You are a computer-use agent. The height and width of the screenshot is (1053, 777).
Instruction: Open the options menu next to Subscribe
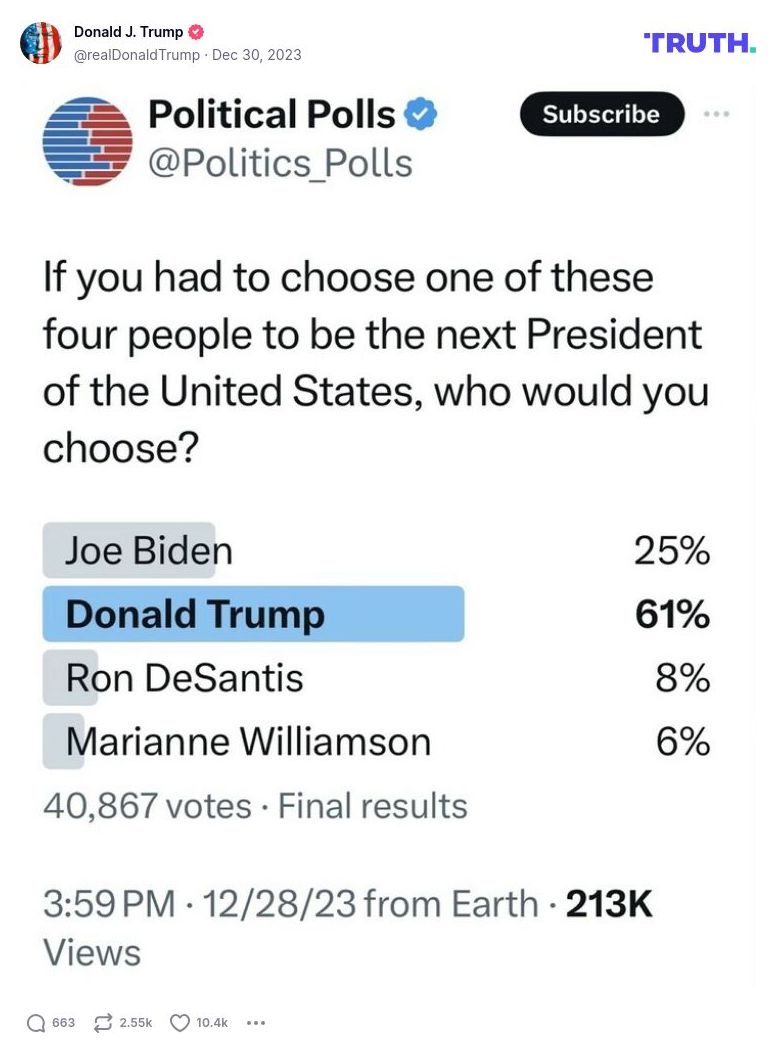[x=716, y=114]
